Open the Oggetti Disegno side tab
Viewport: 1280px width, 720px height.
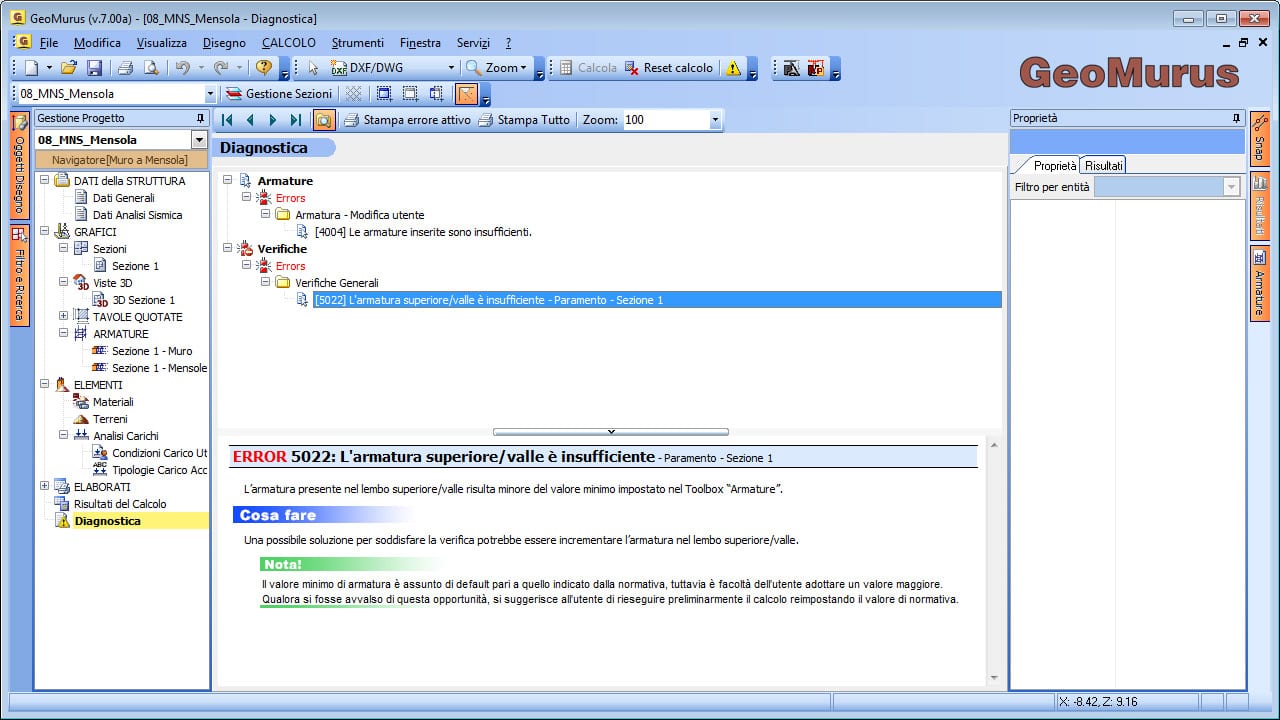tap(19, 166)
